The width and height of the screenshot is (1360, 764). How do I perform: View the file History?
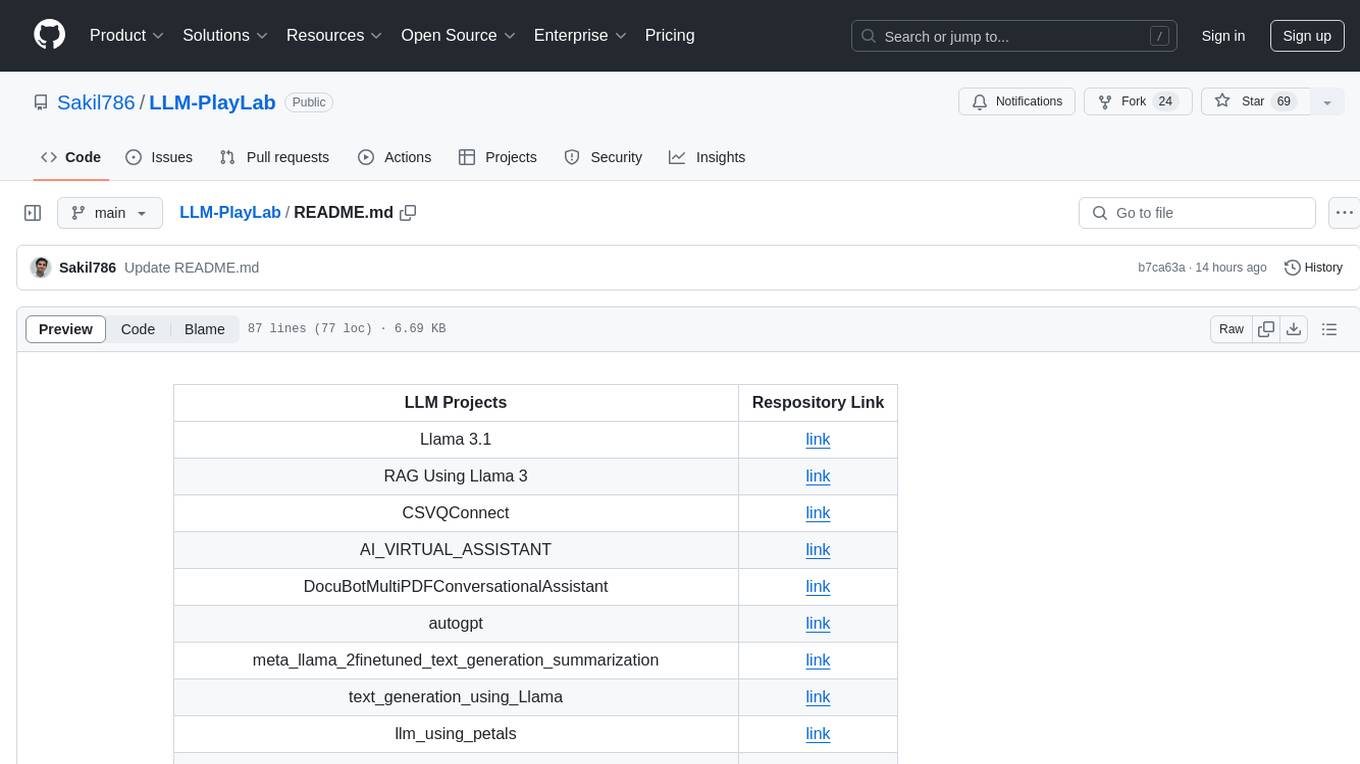(1313, 268)
